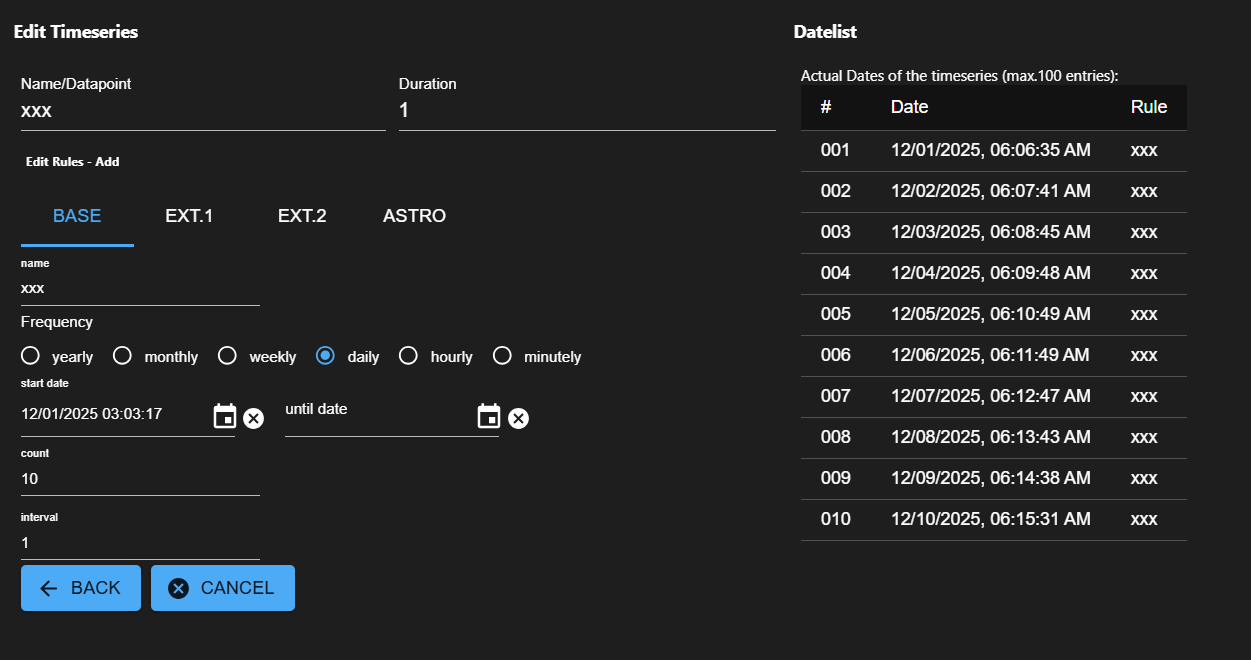This screenshot has height=660, width=1251.
Task: Open the start date calendar picker
Action: point(225,417)
